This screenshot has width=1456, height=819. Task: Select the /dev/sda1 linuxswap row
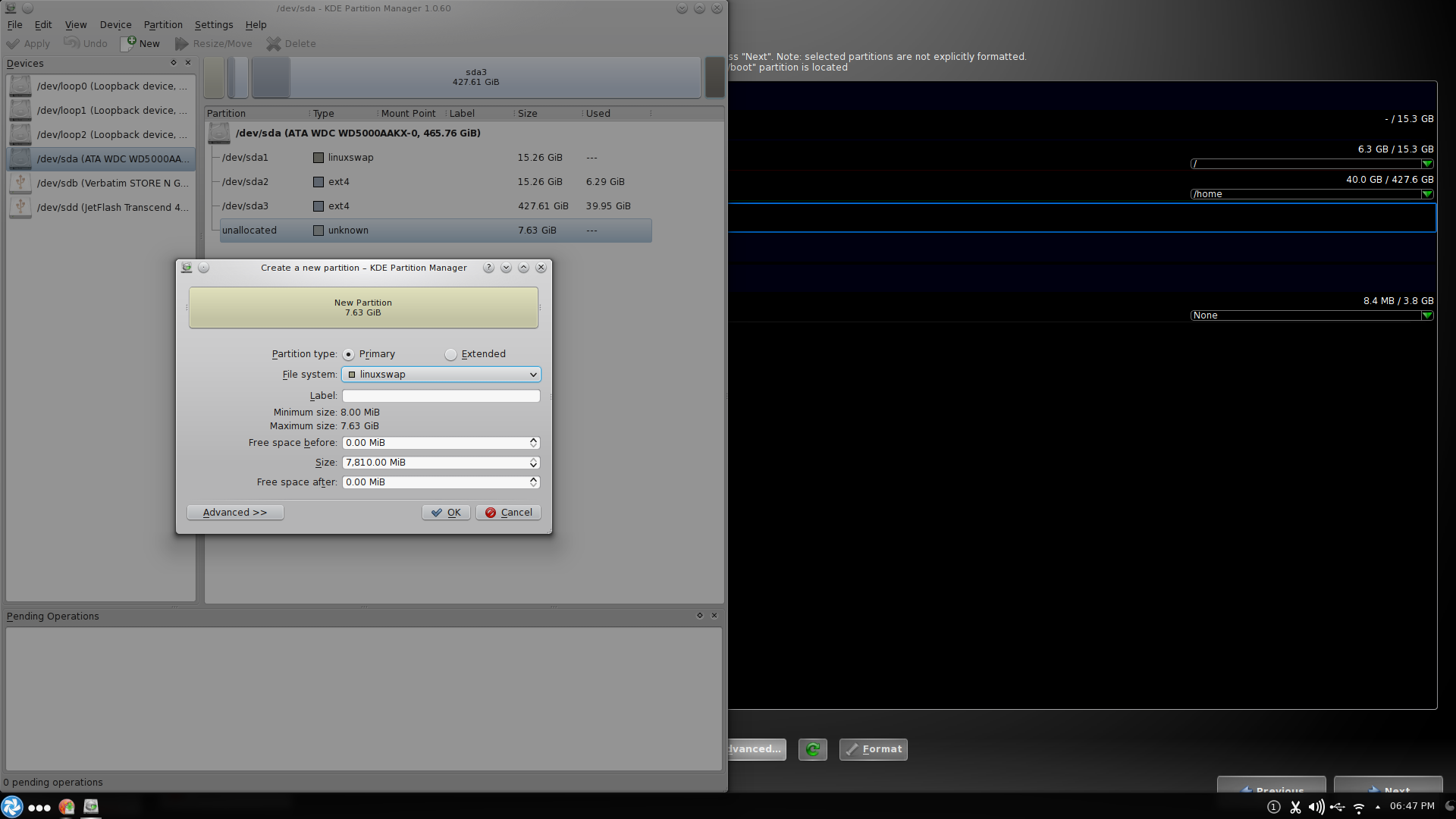coord(436,158)
